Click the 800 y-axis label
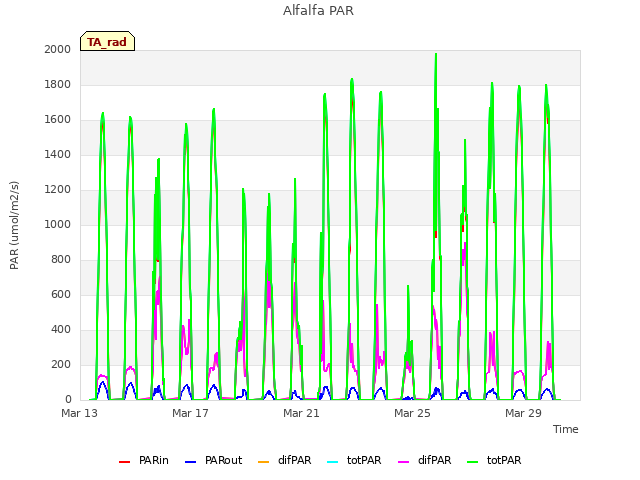 pyautogui.click(x=61, y=260)
